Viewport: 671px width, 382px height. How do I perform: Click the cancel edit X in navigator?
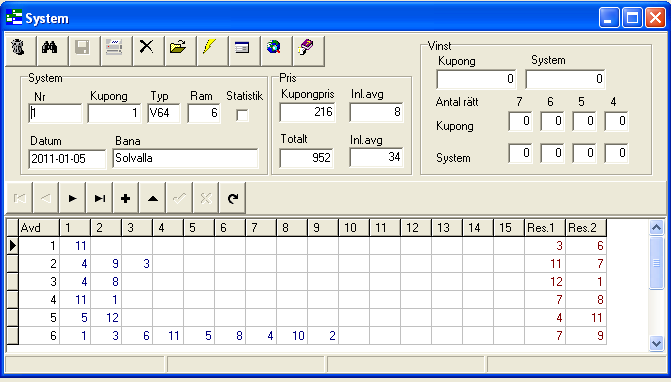206,198
